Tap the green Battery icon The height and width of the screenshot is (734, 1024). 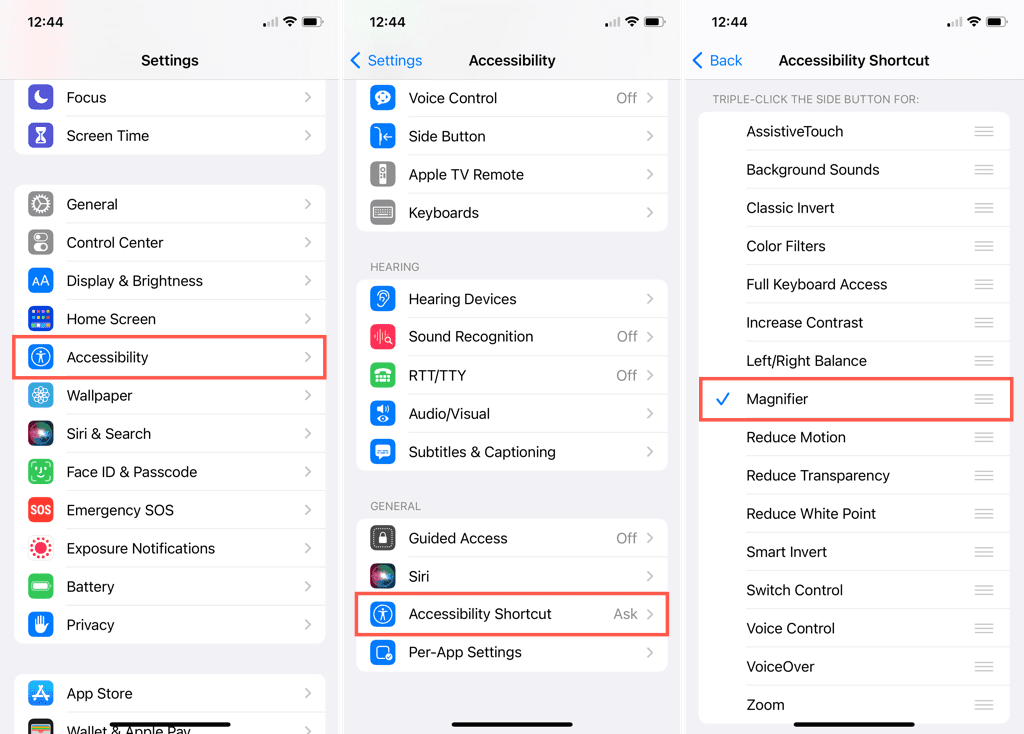click(40, 586)
